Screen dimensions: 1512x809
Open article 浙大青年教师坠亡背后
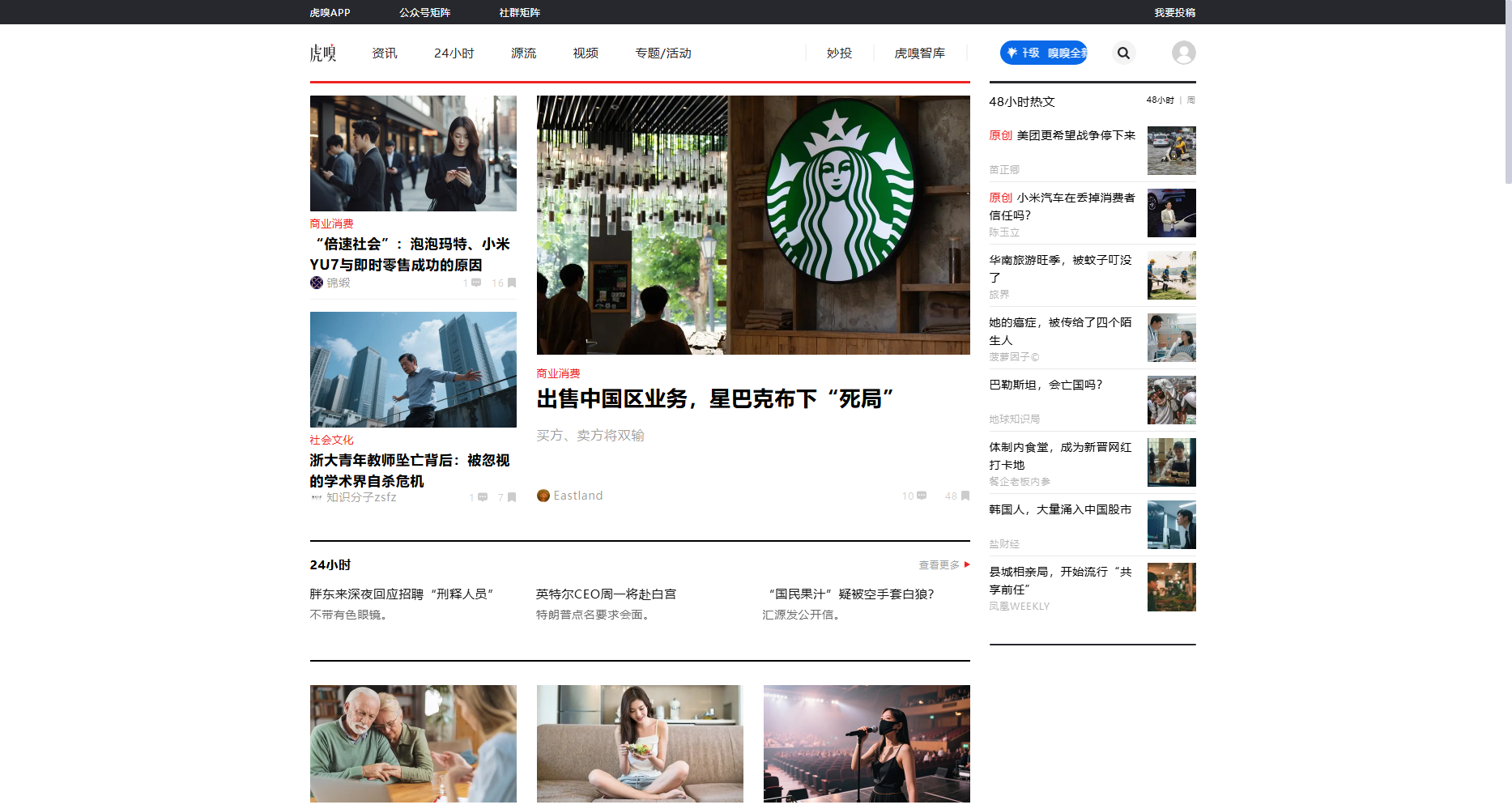pos(410,470)
